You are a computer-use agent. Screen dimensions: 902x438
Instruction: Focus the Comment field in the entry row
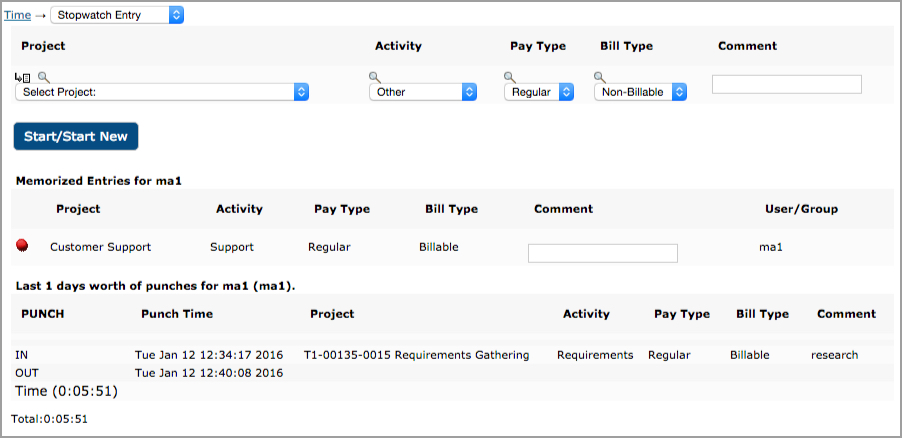(787, 84)
